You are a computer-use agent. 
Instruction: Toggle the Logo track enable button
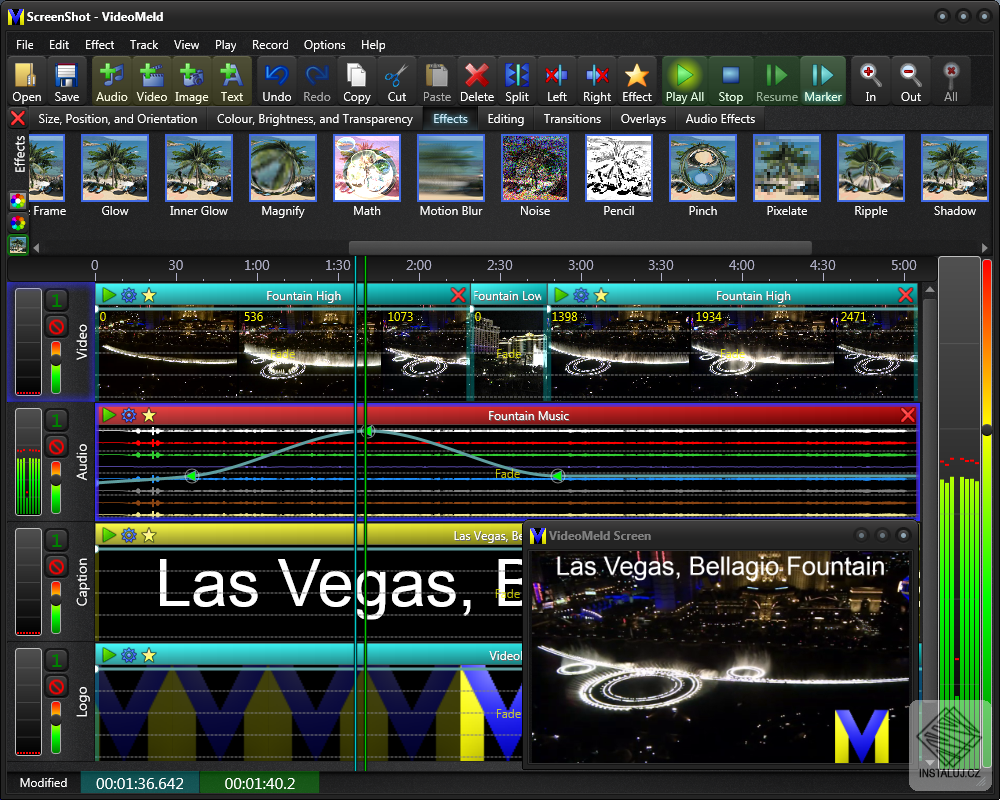click(56, 660)
